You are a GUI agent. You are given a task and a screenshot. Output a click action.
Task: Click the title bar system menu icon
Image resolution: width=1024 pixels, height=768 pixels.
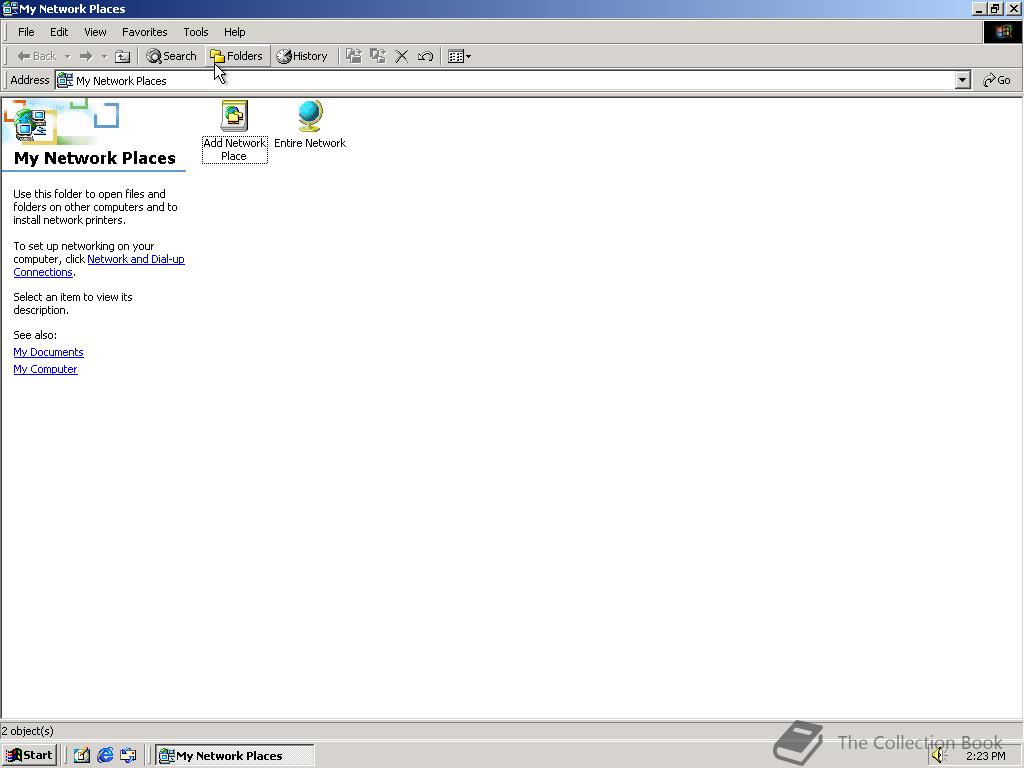(10, 8)
